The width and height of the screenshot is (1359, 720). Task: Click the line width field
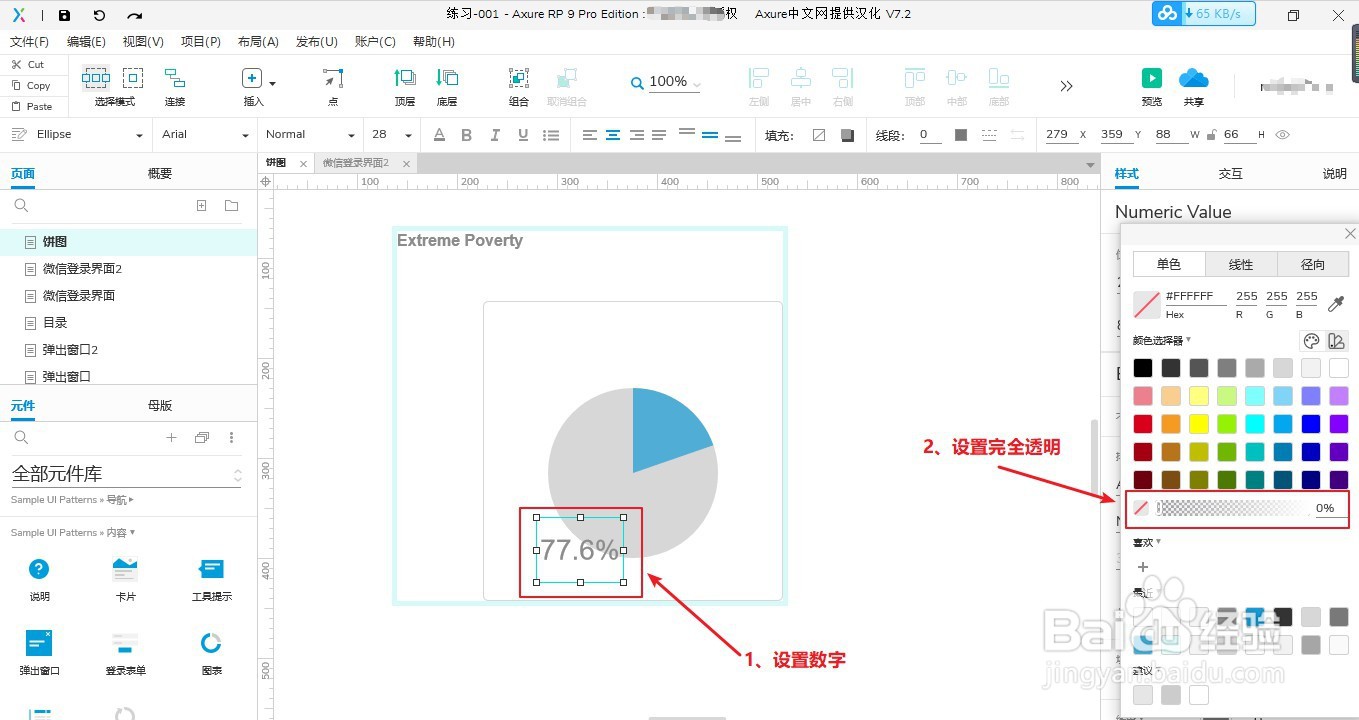(930, 134)
